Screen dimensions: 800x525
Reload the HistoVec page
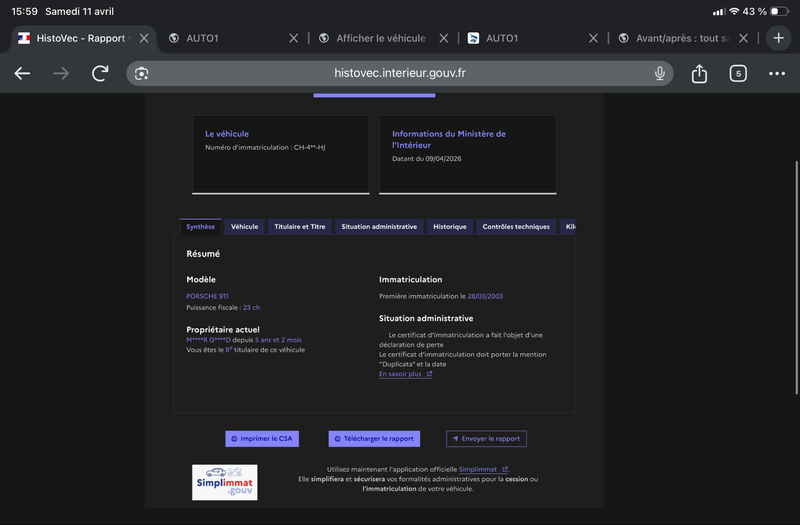[x=100, y=73]
